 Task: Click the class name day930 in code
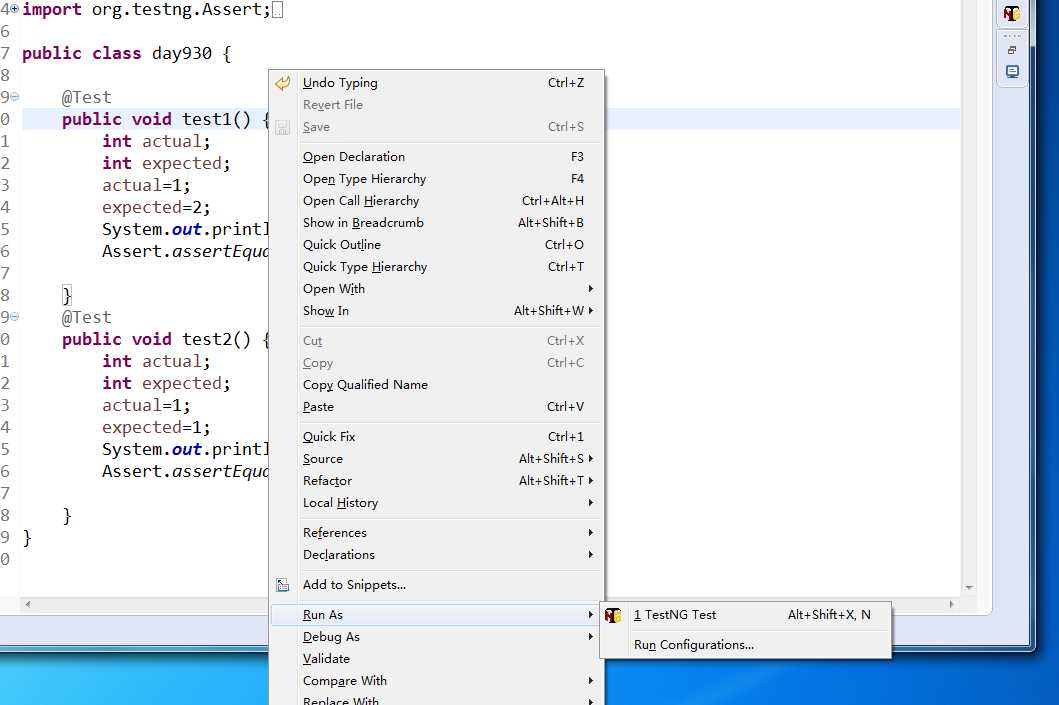[182, 53]
